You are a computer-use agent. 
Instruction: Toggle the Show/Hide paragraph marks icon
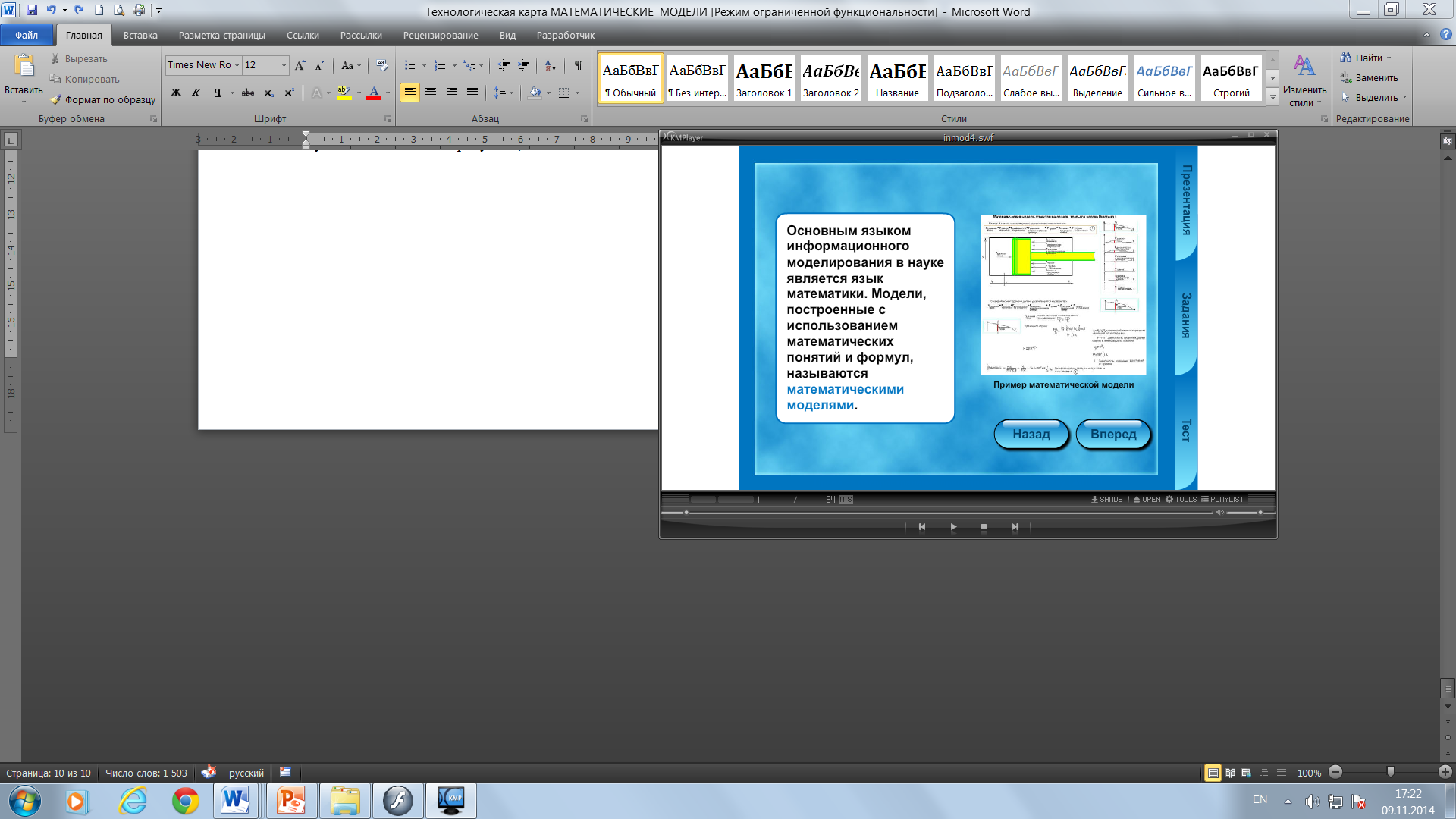(578, 67)
